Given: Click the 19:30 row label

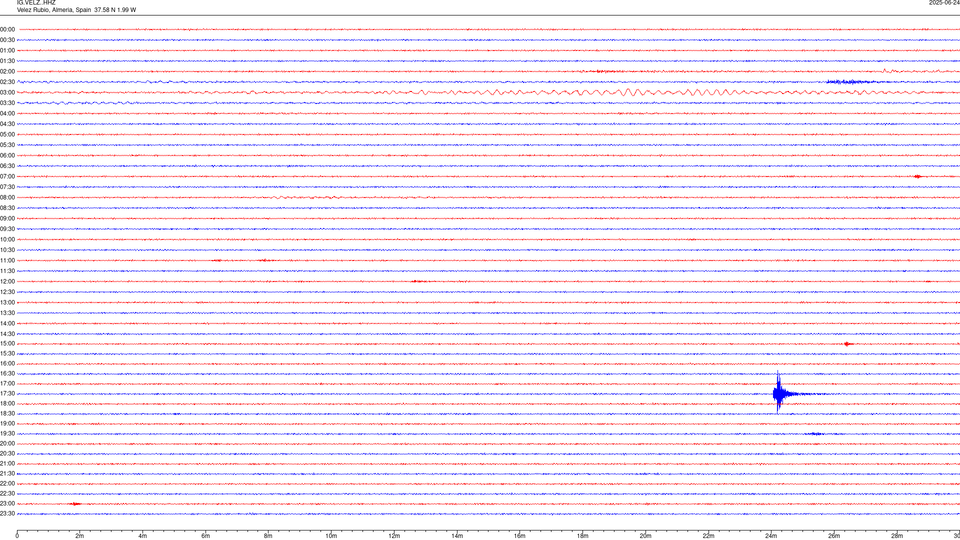Looking at the screenshot, I should (7, 433).
